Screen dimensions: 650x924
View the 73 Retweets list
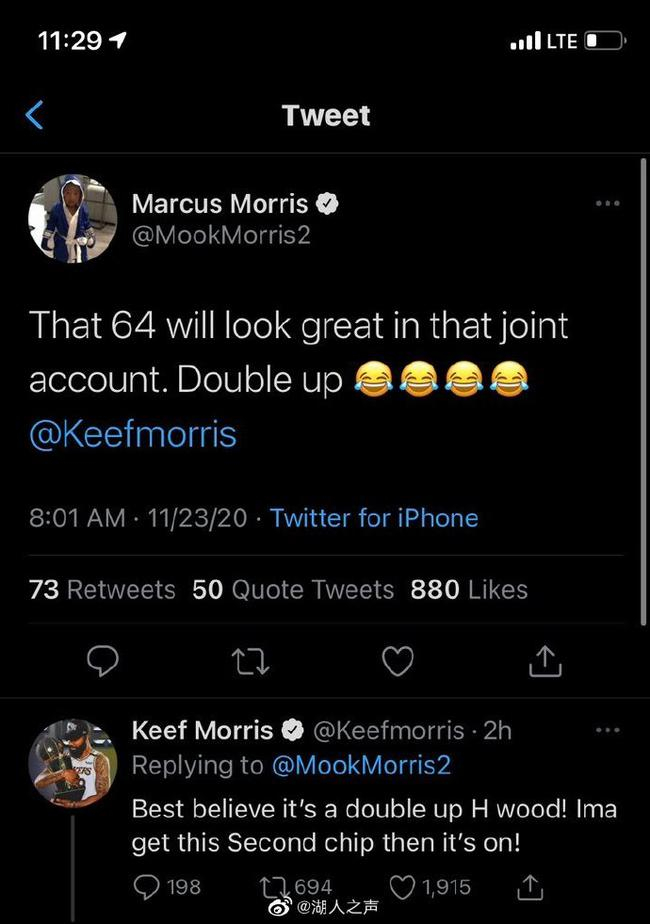(x=102, y=590)
